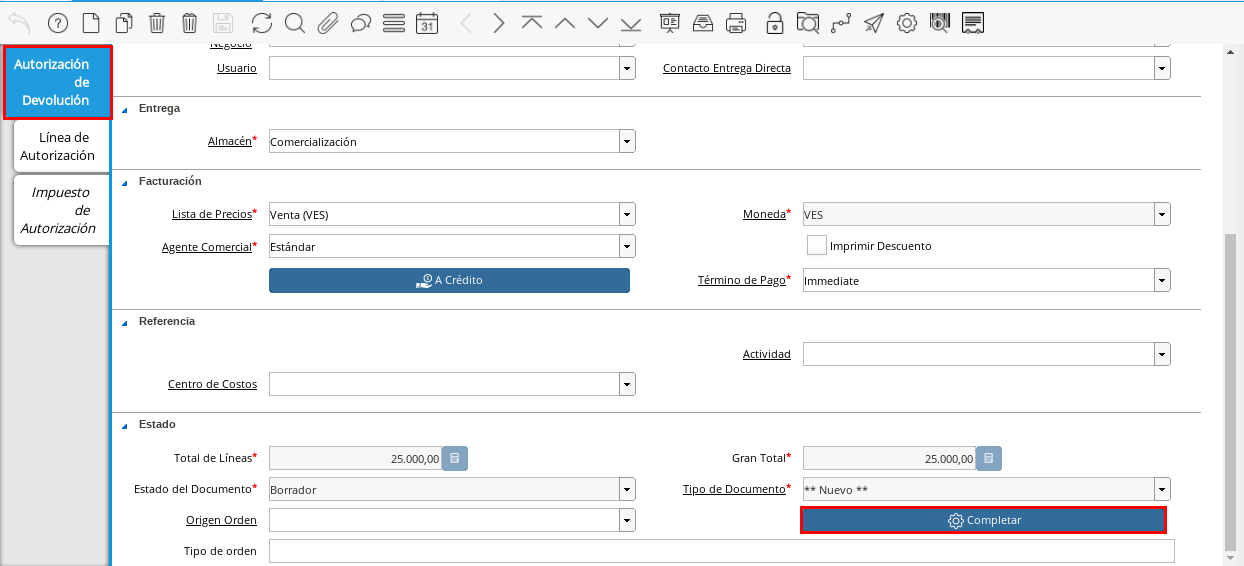Create a new record with blank page icon
The width and height of the screenshot is (1244, 566).
pos(91,22)
